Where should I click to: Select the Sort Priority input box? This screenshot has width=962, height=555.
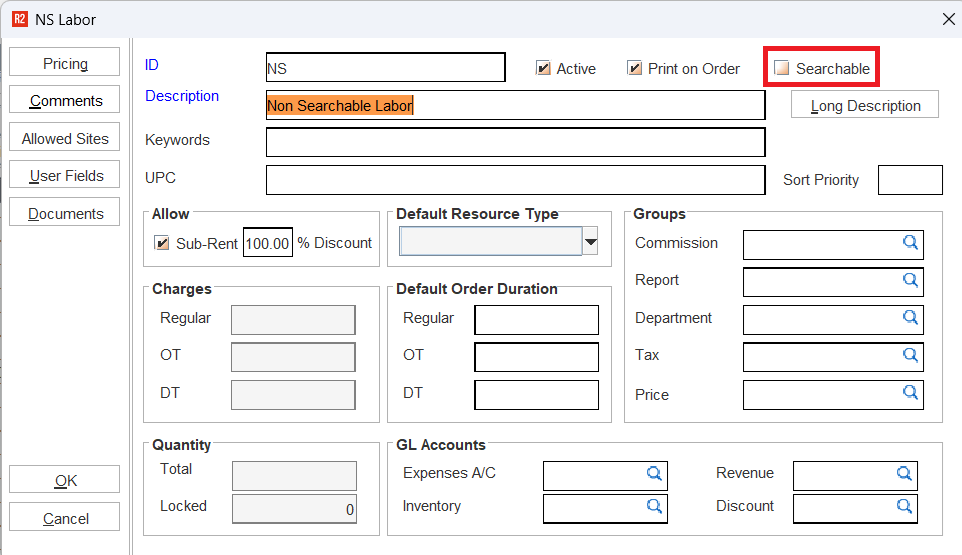coord(909,180)
